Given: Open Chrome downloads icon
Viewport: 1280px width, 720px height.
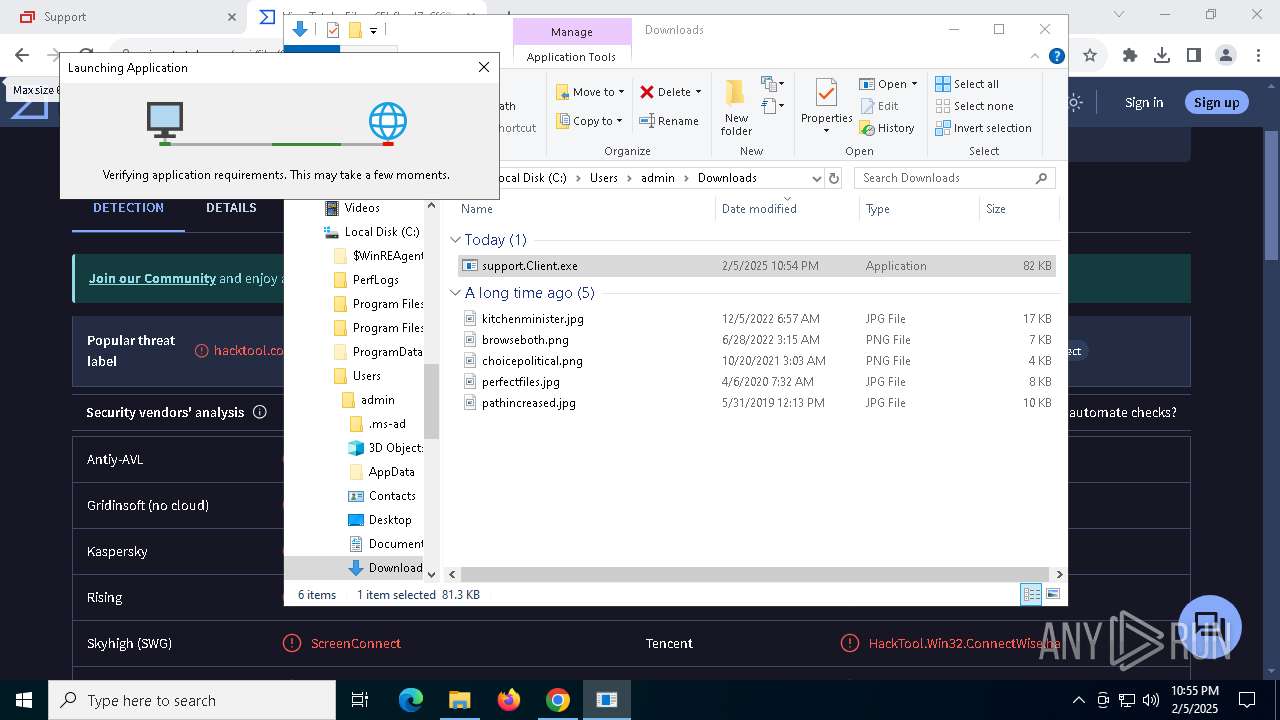Looking at the screenshot, I should pos(1162,56).
